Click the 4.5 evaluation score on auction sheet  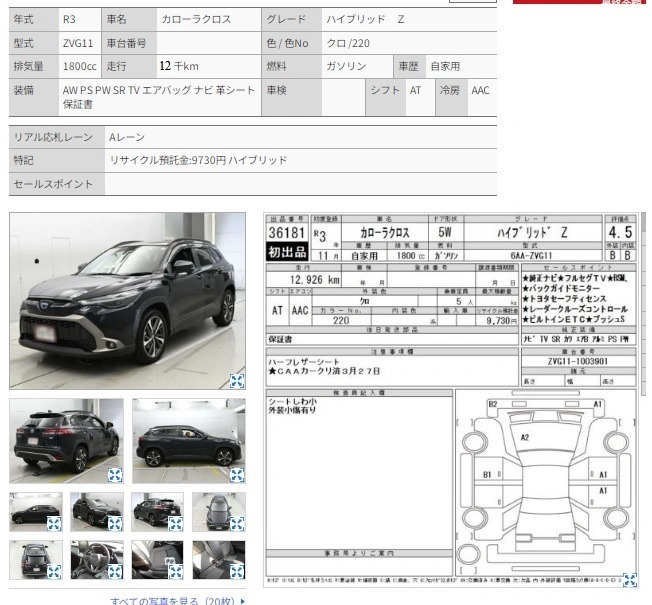pyautogui.click(x=620, y=232)
